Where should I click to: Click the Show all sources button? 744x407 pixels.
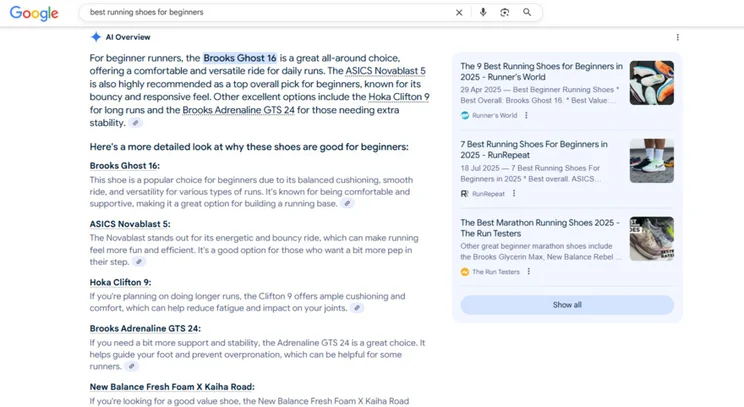pos(567,305)
